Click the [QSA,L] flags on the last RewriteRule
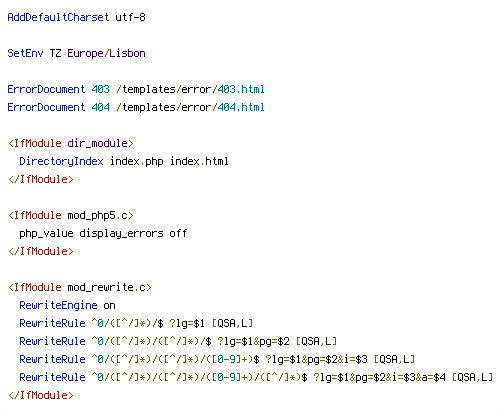 tap(472, 377)
